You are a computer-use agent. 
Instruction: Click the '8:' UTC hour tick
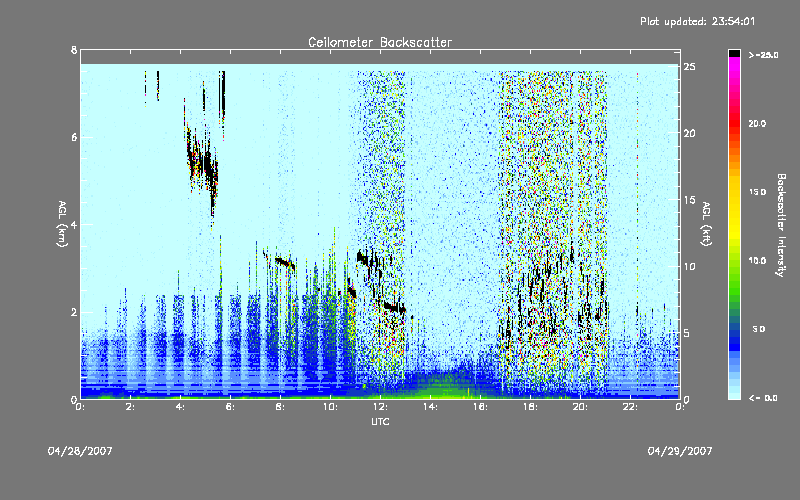[280, 407]
